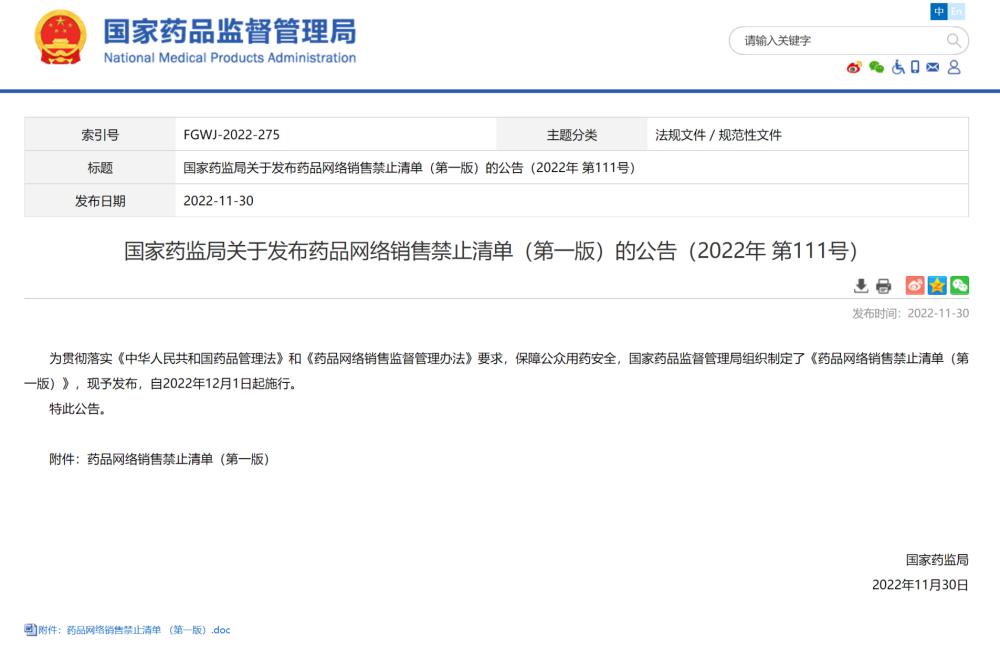This screenshot has width=1000, height=672.
Task: Open the accessibility (wheelchair) icon
Action: [x=898, y=67]
